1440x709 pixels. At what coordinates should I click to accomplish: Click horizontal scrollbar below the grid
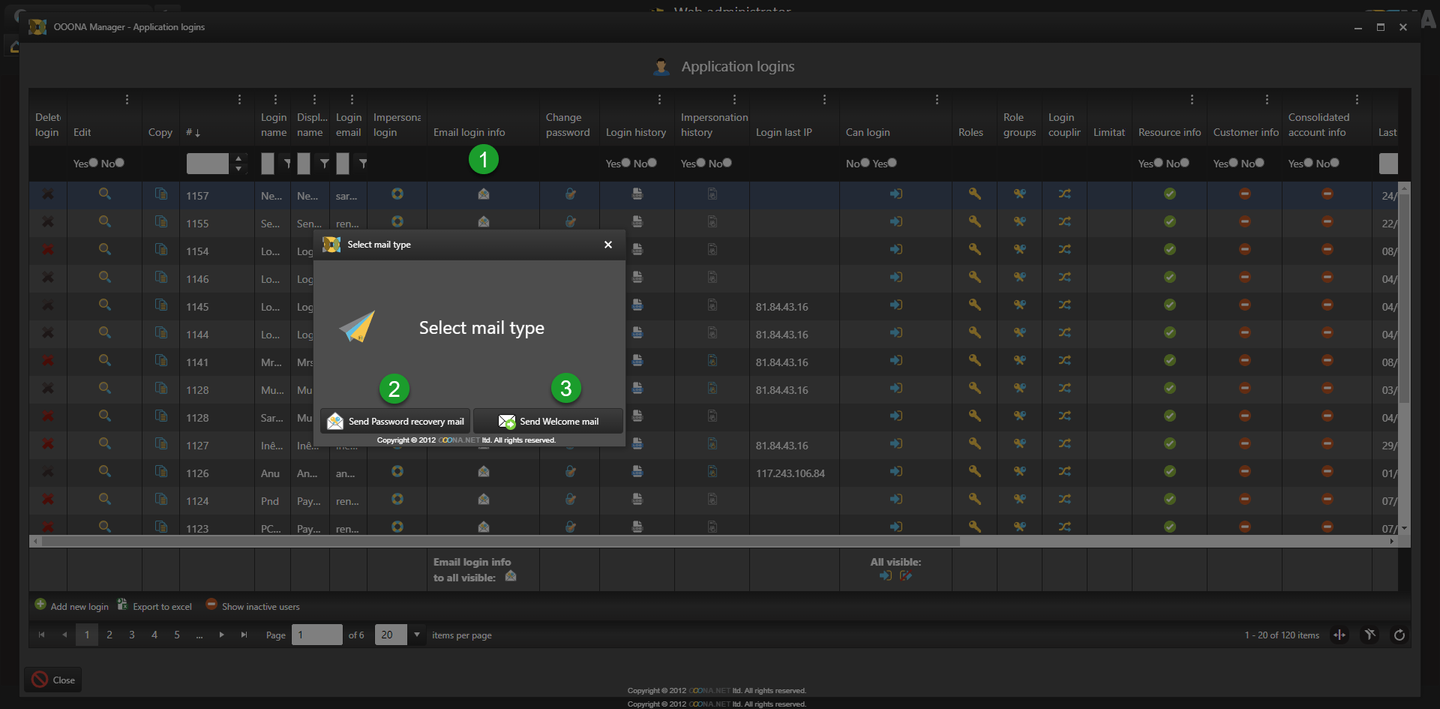(500, 541)
